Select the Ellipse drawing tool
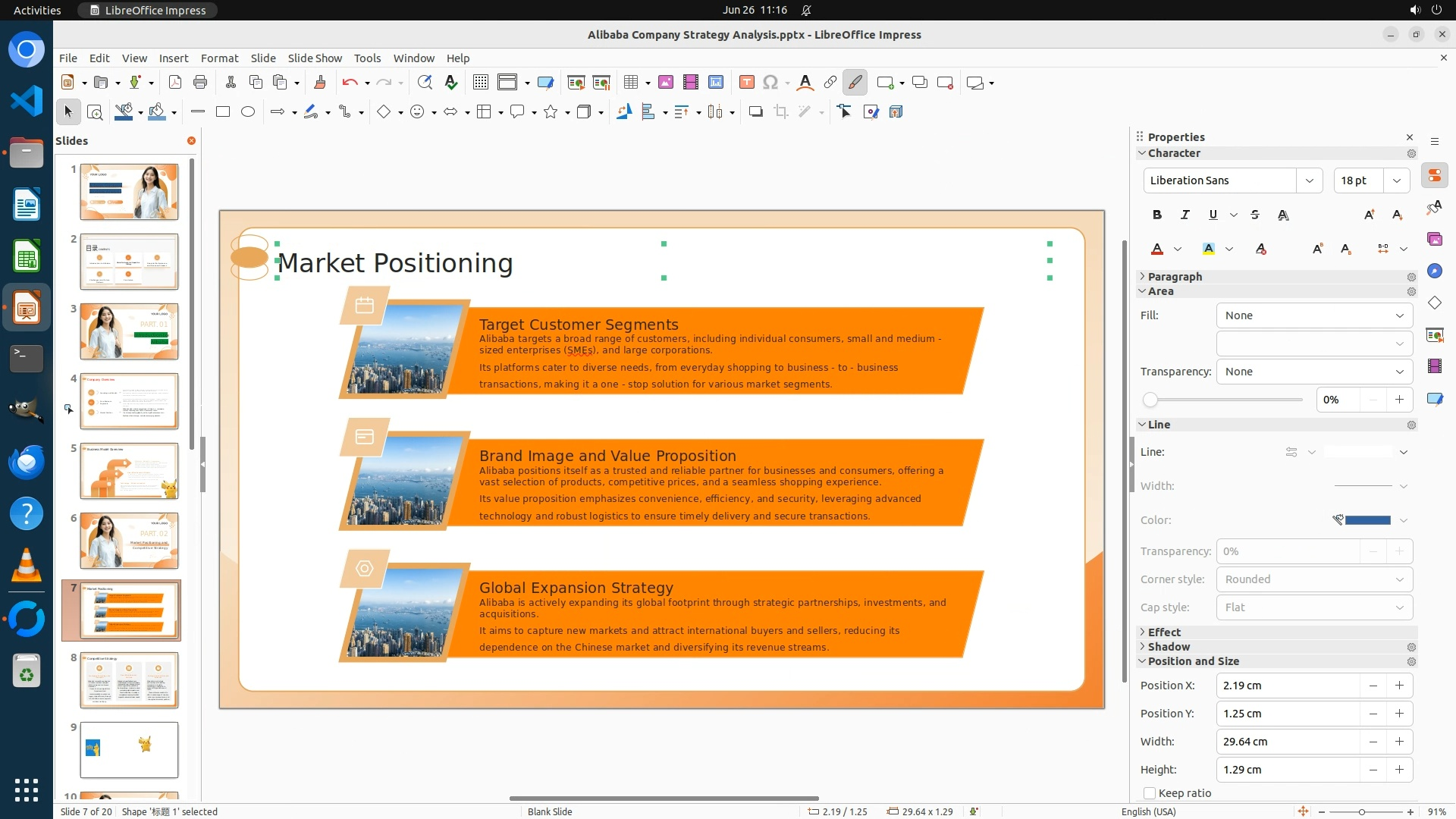The height and width of the screenshot is (819, 1456). click(x=248, y=112)
